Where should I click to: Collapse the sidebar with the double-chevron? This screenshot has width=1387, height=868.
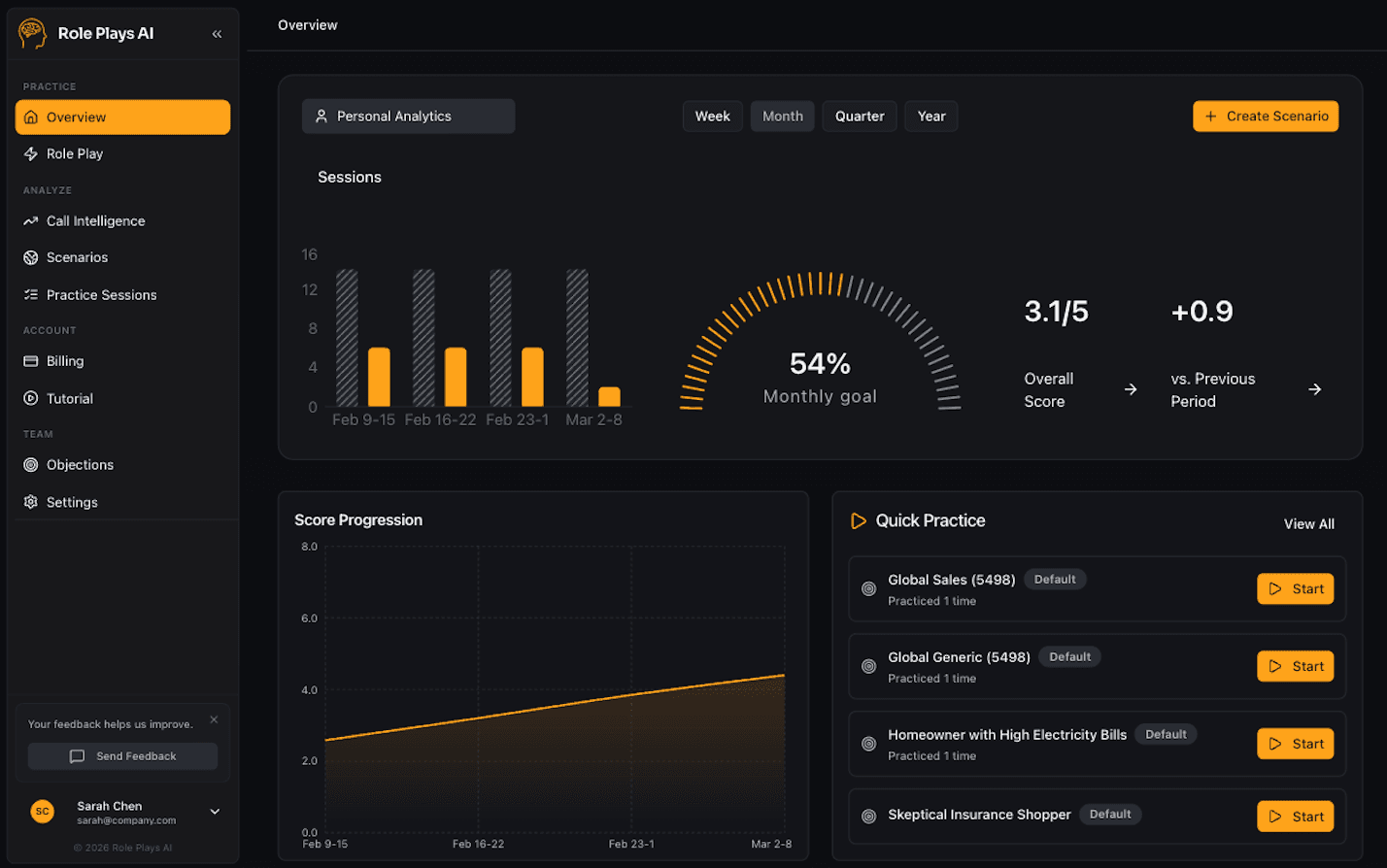click(217, 32)
